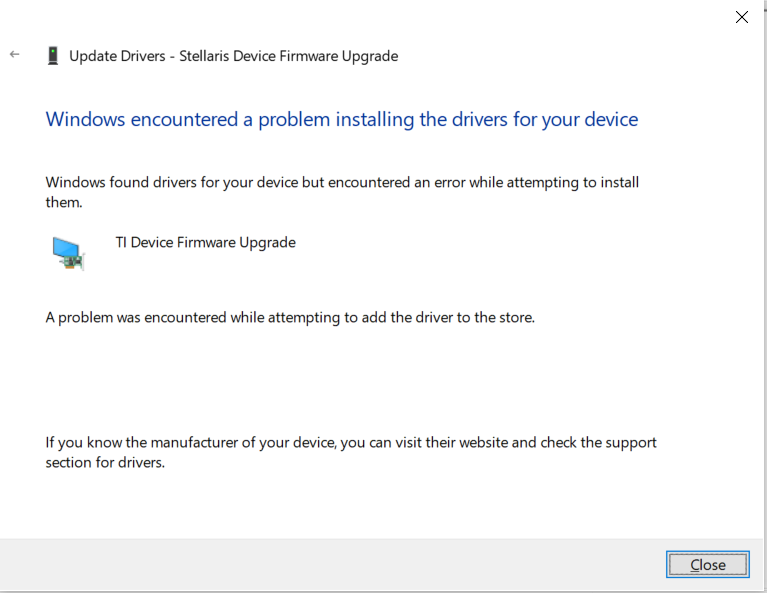The height and width of the screenshot is (593, 767).
Task: Click the word "store" in the error message
Action: point(514,318)
